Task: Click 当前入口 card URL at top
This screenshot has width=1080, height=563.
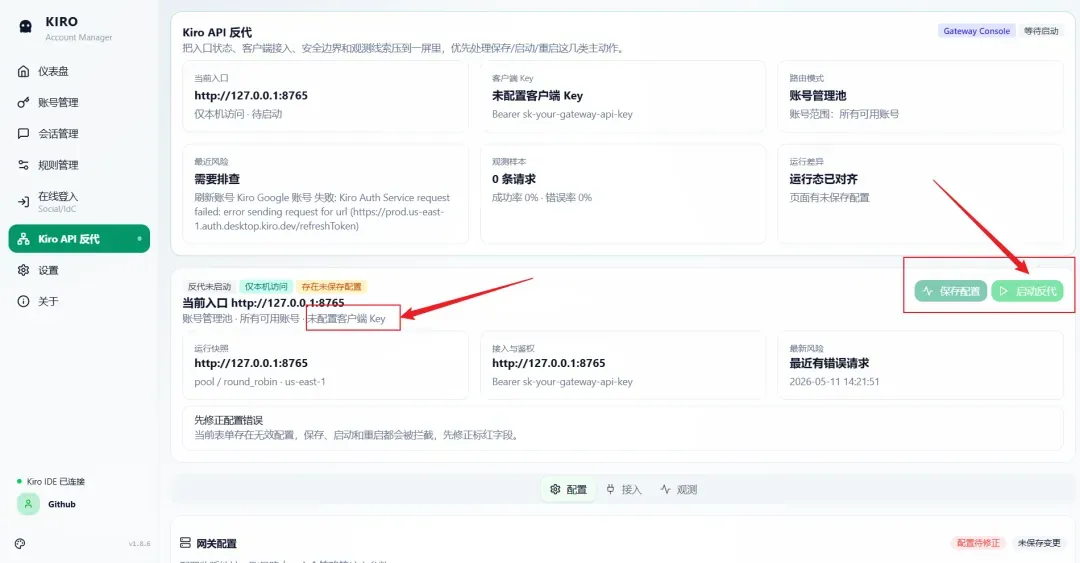Action: tap(251, 96)
